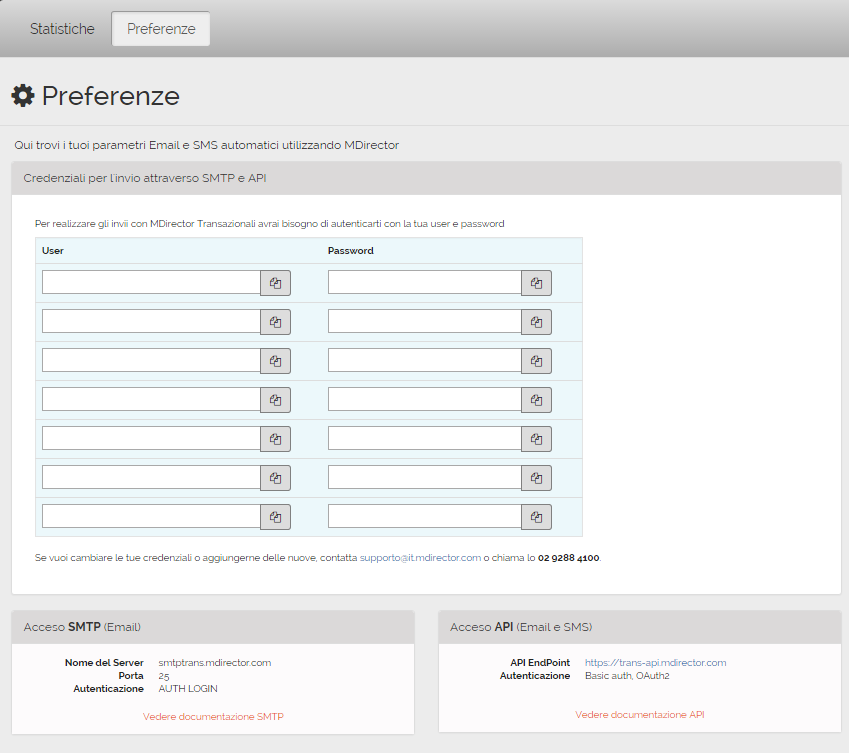This screenshot has height=753, width=849.
Task: Copy the seventh row User value
Action: point(275,517)
